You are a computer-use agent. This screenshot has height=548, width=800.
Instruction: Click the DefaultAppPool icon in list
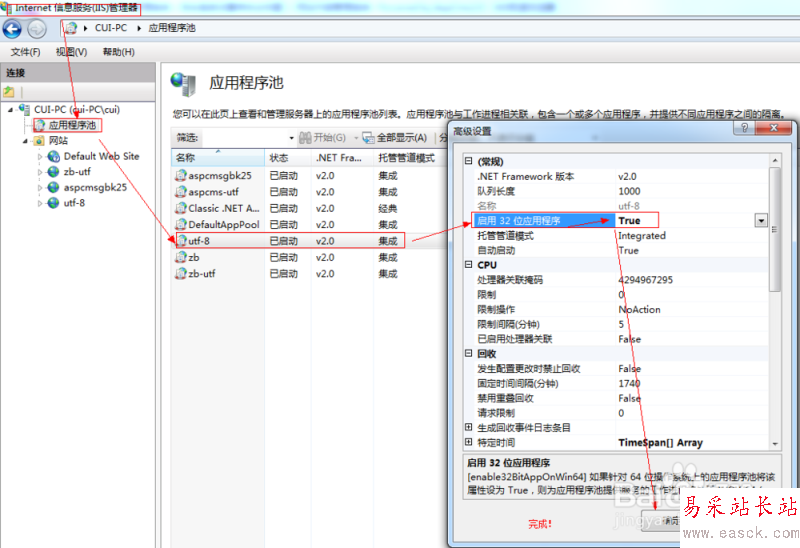[x=181, y=225]
